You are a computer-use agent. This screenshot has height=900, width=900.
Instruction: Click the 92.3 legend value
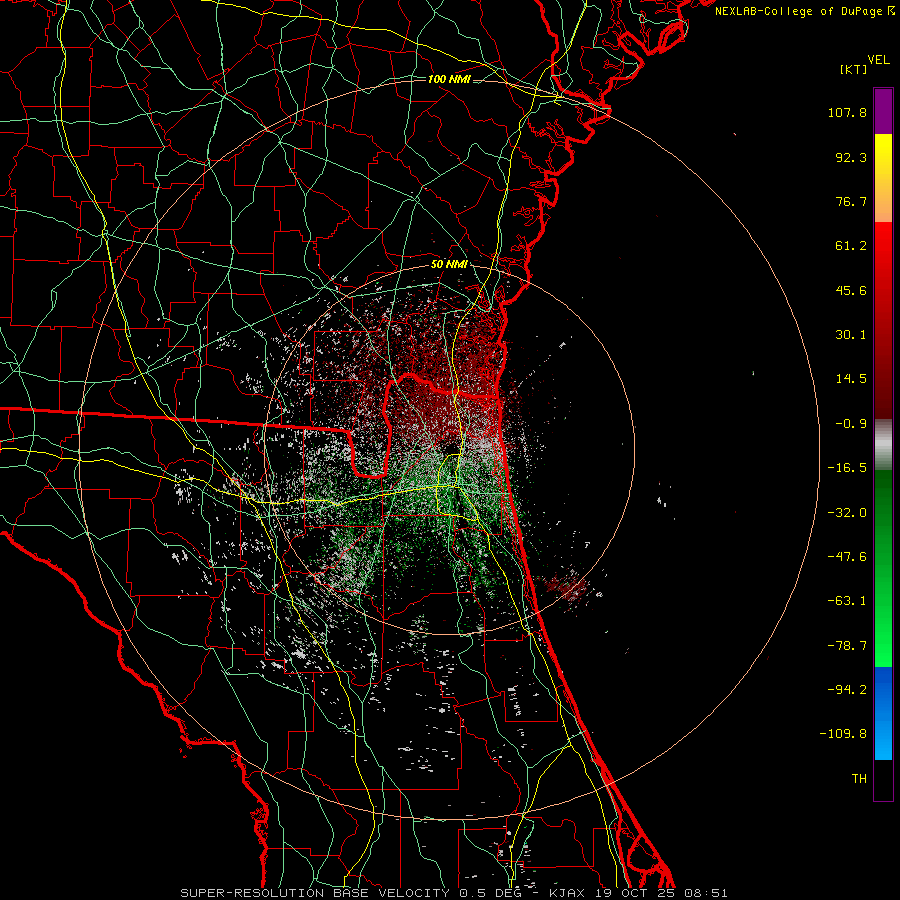point(851,157)
